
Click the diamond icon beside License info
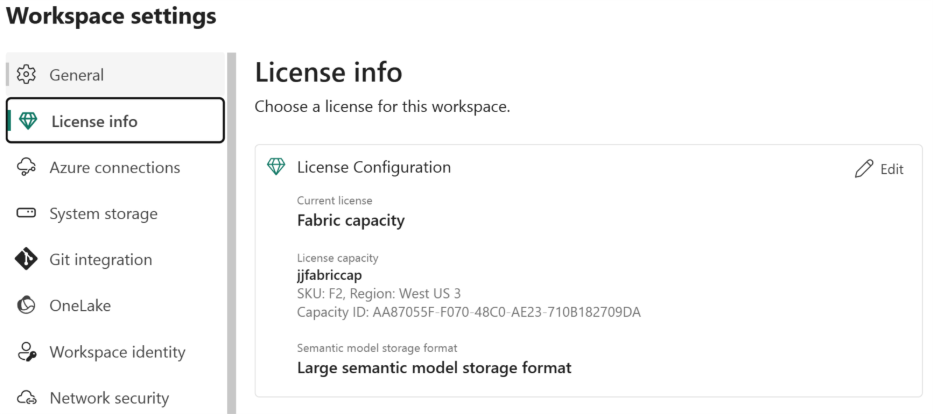[x=27, y=122]
